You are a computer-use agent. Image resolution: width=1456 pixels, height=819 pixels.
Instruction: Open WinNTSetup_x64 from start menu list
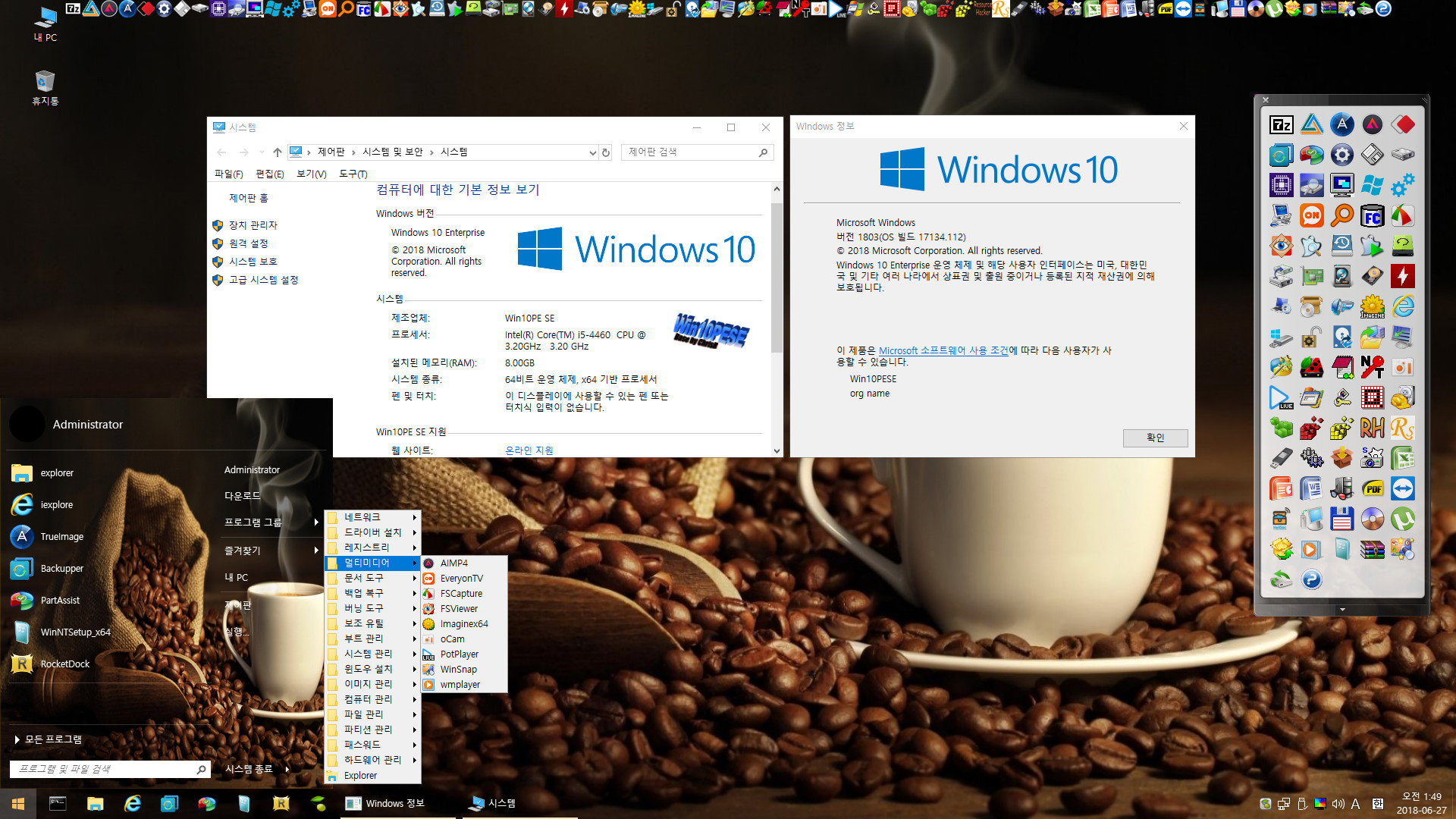point(75,632)
